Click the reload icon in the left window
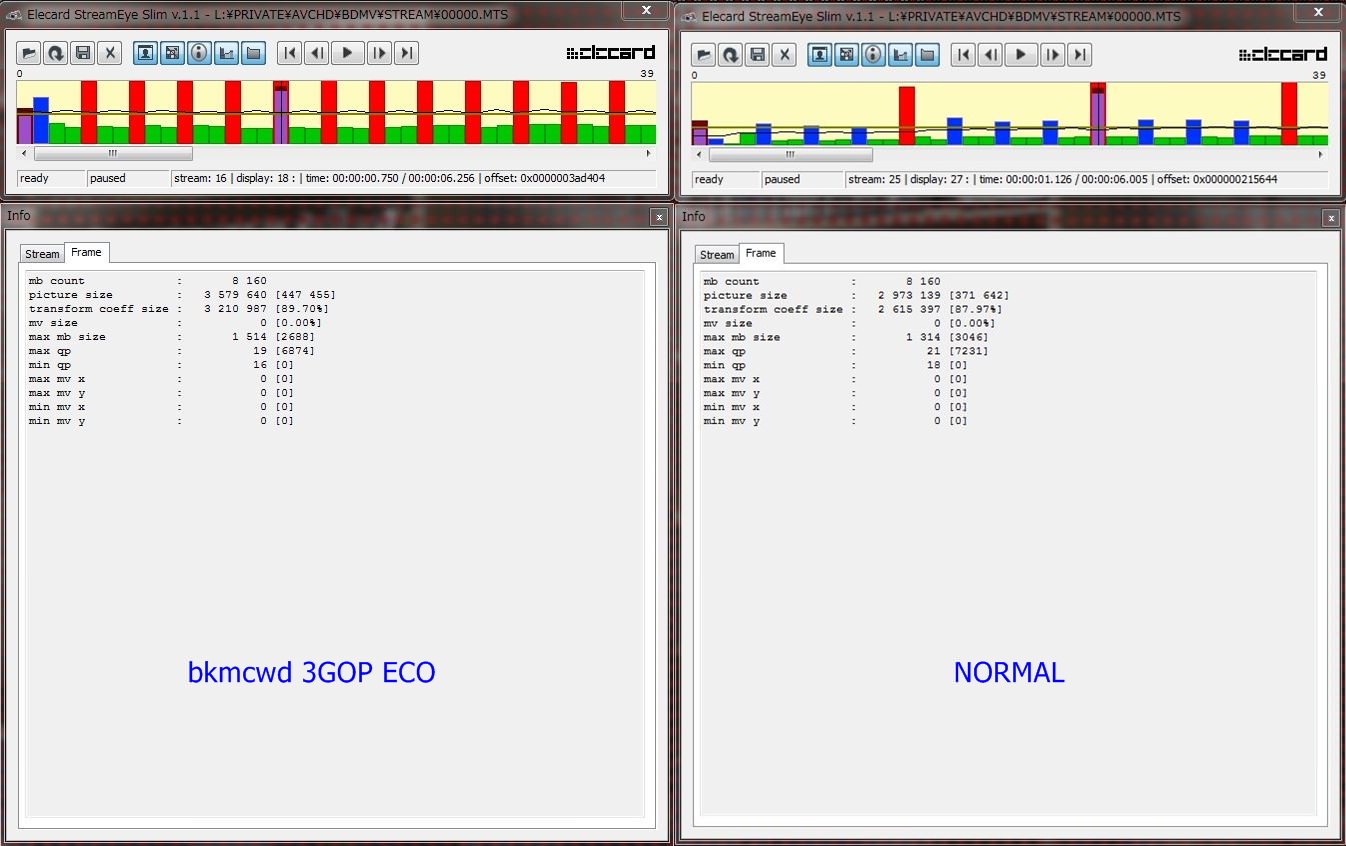 (x=57, y=54)
